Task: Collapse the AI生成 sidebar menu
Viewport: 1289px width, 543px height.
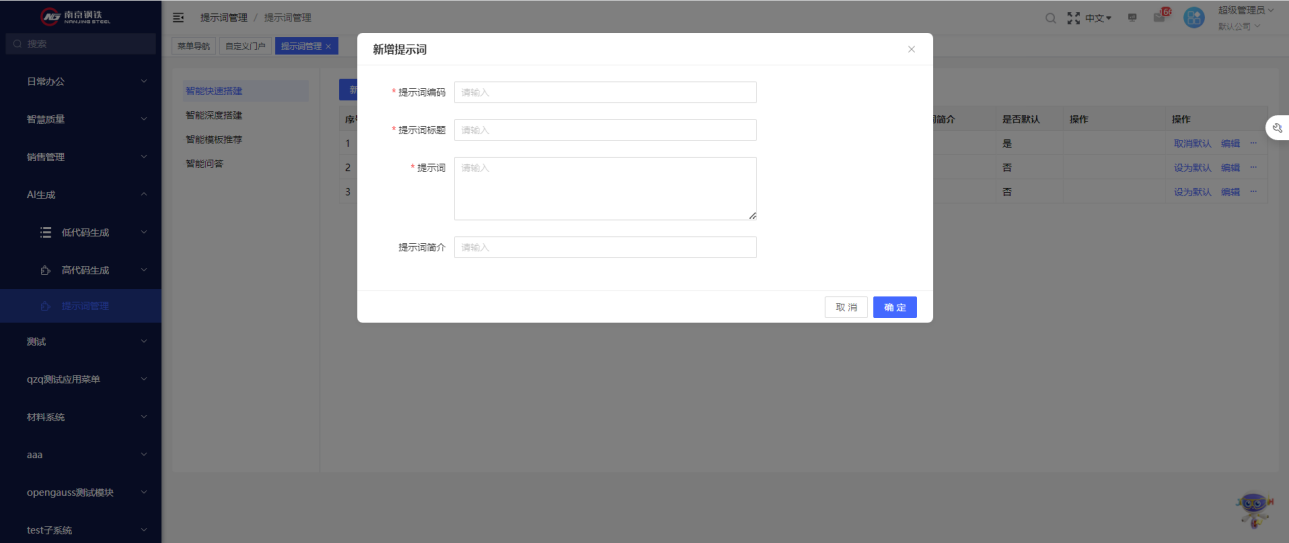Action: (80, 194)
